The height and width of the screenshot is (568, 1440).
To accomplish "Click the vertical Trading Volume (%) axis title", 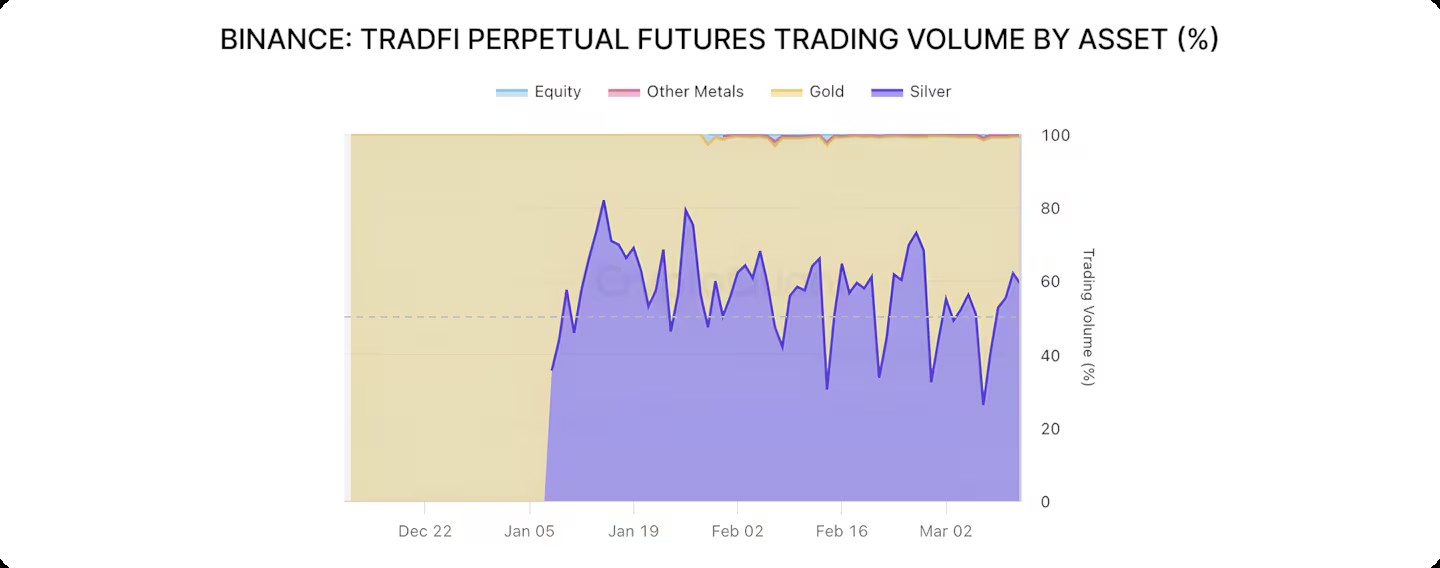I will click(x=1089, y=317).
